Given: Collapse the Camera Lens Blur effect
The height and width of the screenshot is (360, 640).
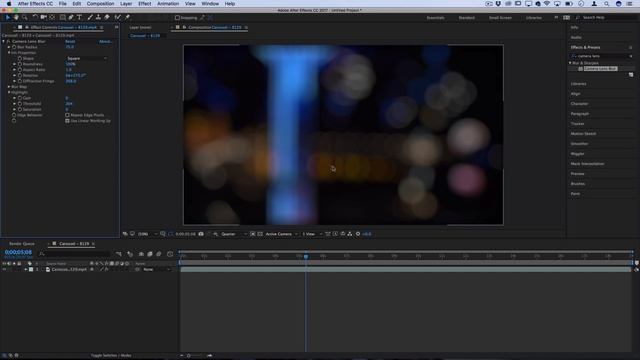Looking at the screenshot, I should (x=4, y=41).
